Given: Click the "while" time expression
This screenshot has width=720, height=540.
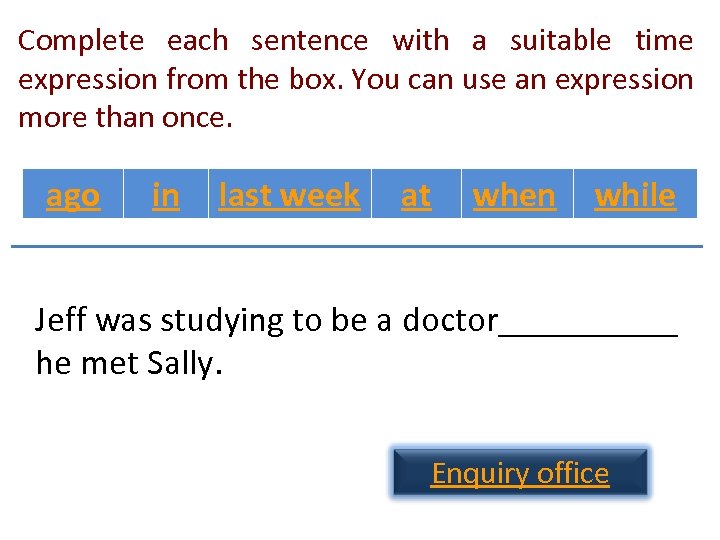Looking at the screenshot, I should pyautogui.click(x=635, y=196).
